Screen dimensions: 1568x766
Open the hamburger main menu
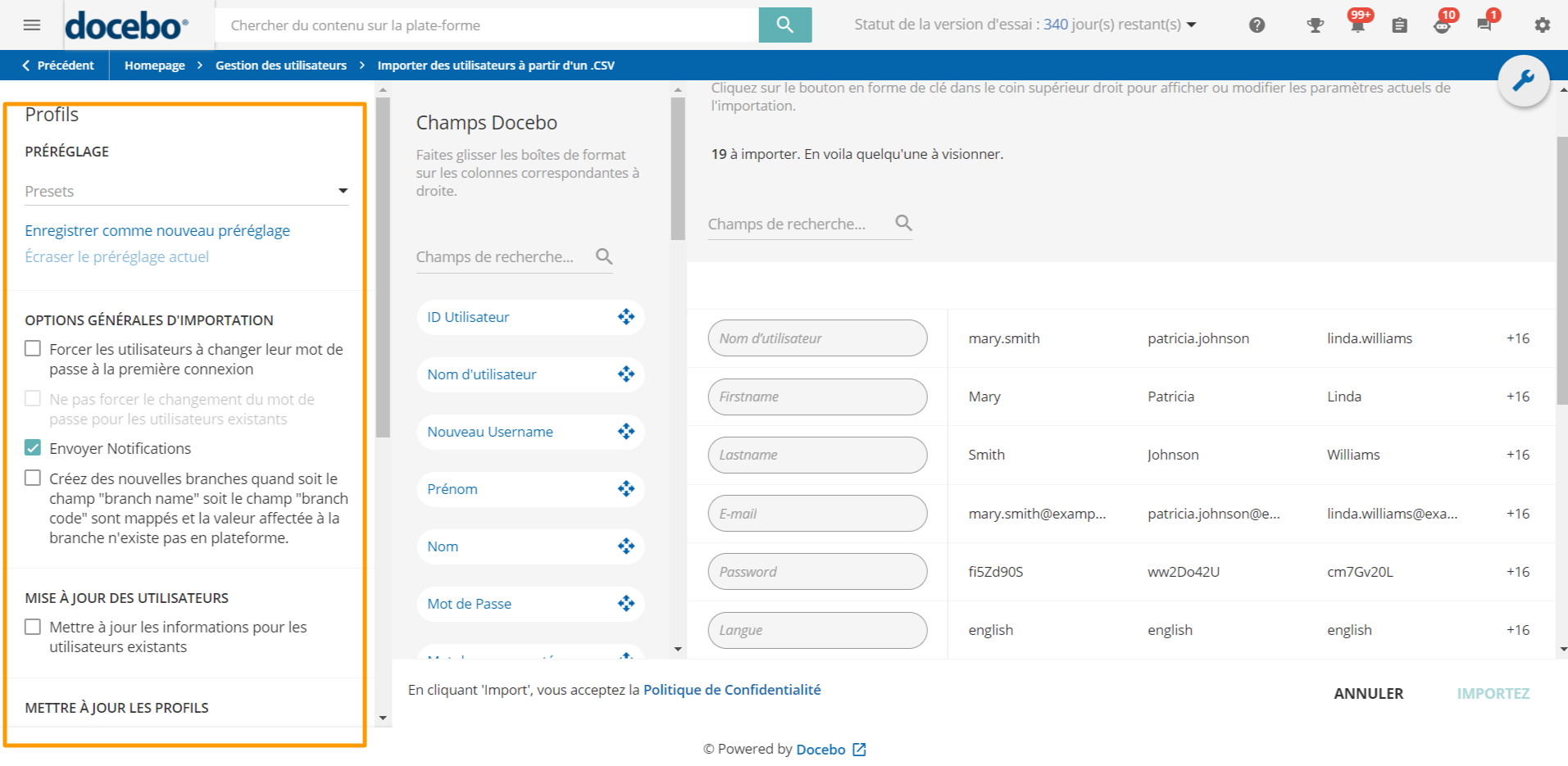click(x=32, y=25)
